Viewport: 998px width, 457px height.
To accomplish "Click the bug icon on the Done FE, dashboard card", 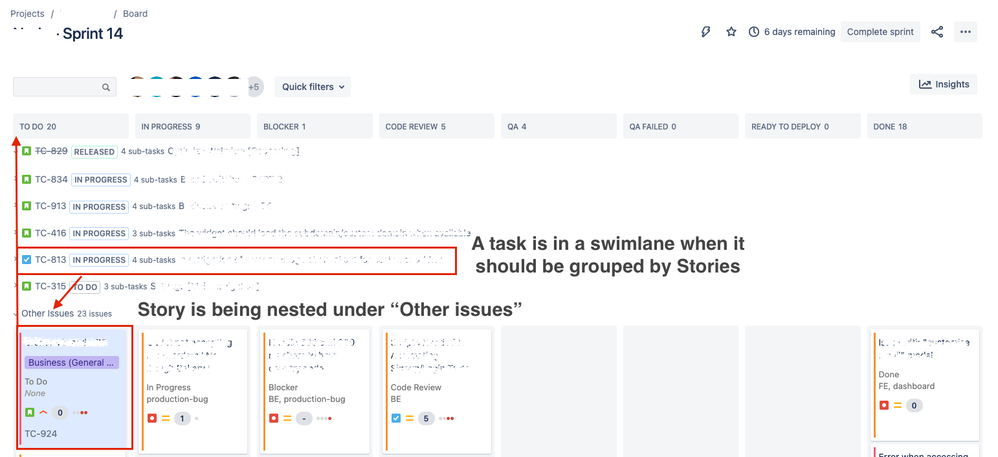I will click(x=883, y=405).
